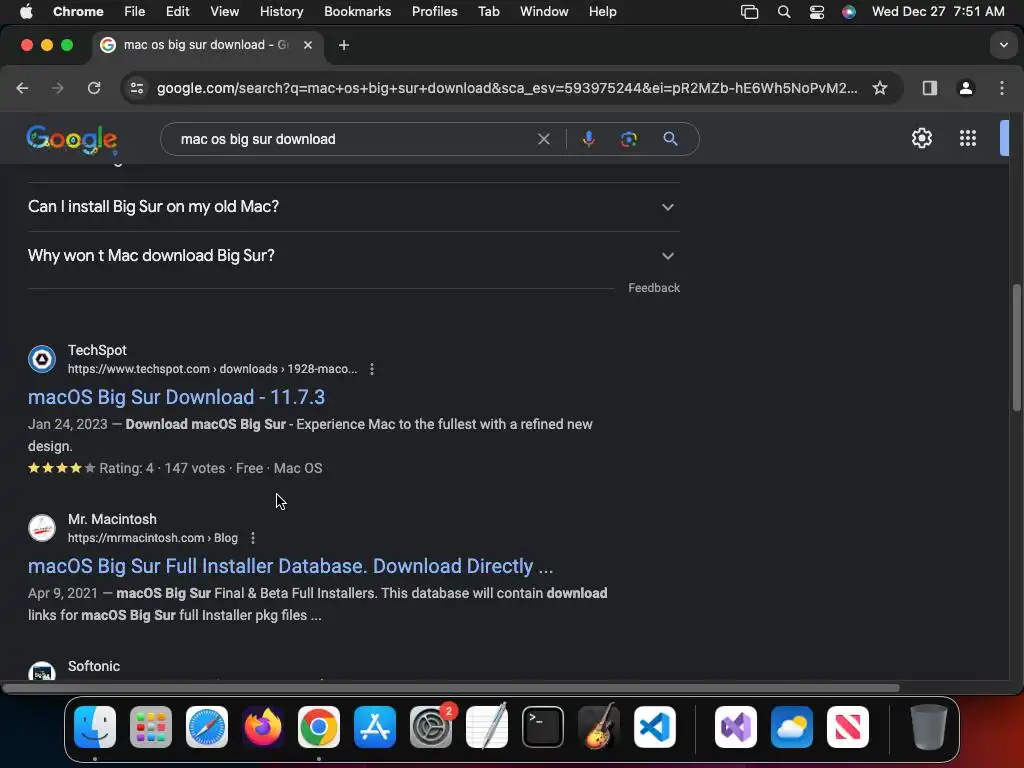Open the Tab menu
The height and width of the screenshot is (768, 1024).
click(488, 12)
